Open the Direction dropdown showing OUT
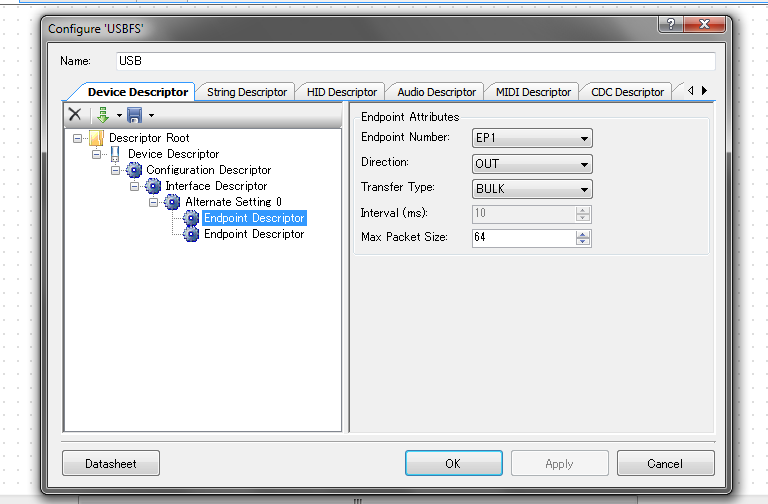Image resolution: width=768 pixels, height=504 pixels. (x=532, y=164)
